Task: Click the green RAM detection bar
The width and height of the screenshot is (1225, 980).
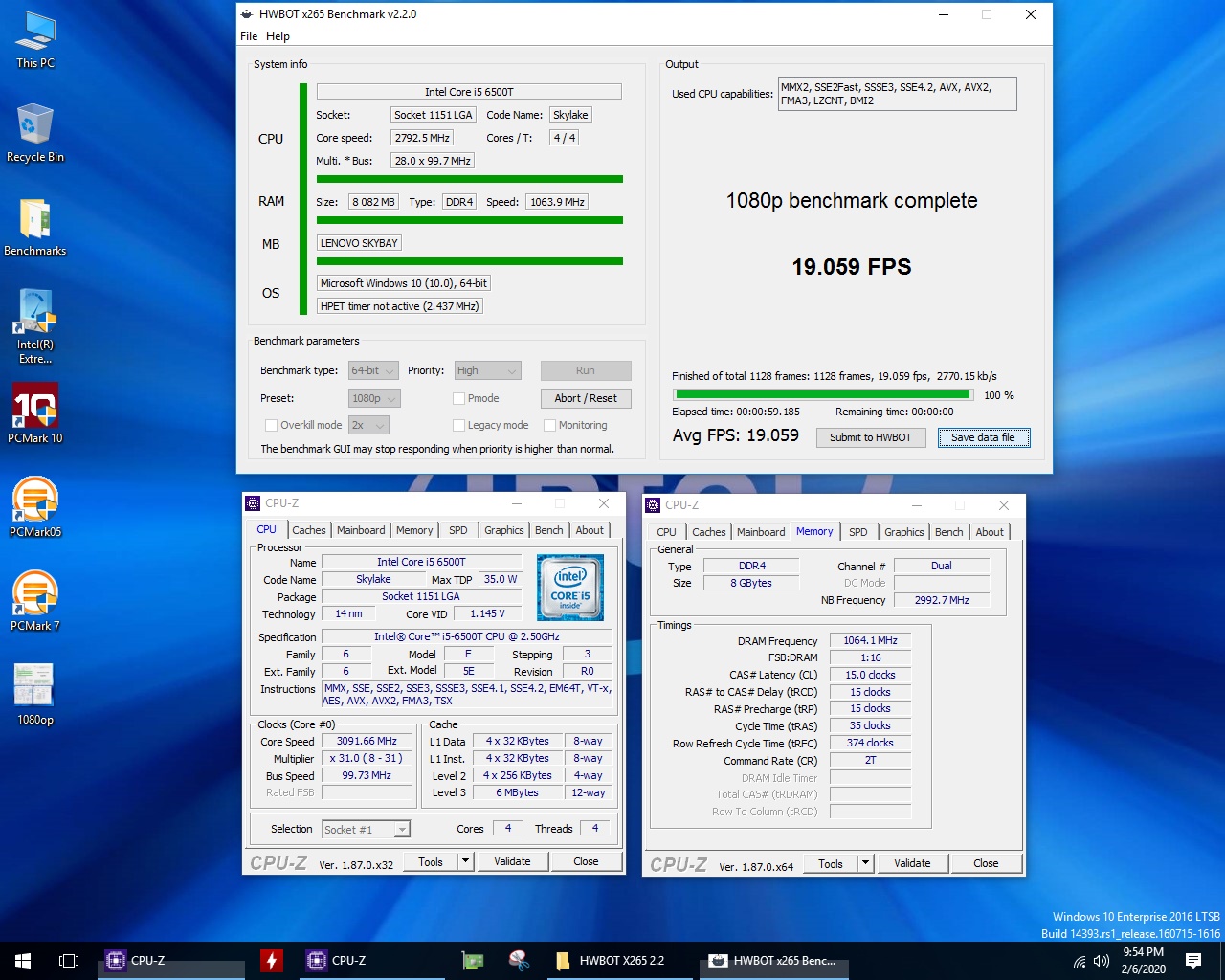Action: [x=470, y=220]
